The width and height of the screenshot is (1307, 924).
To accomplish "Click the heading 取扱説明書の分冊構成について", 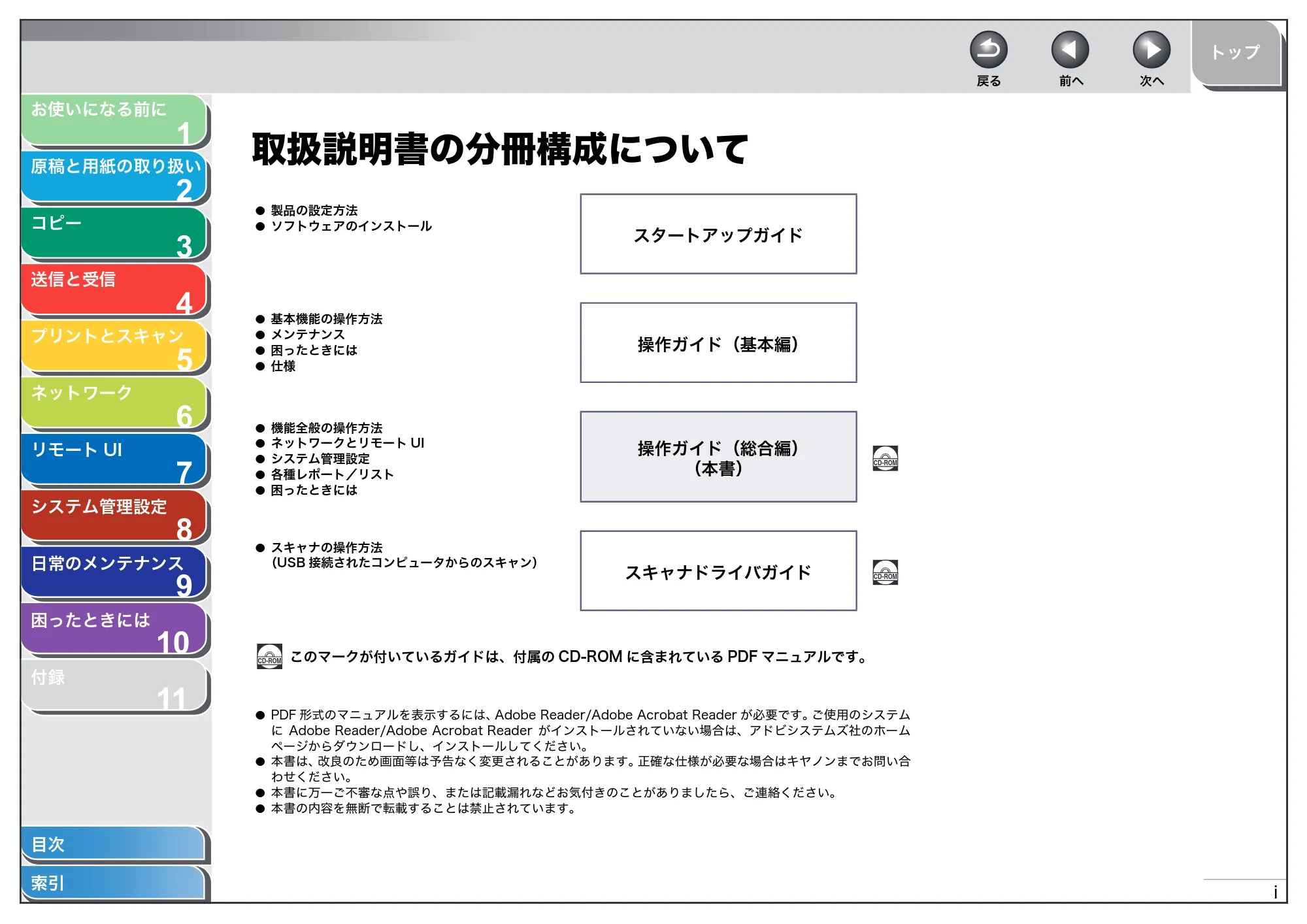I will click(500, 149).
